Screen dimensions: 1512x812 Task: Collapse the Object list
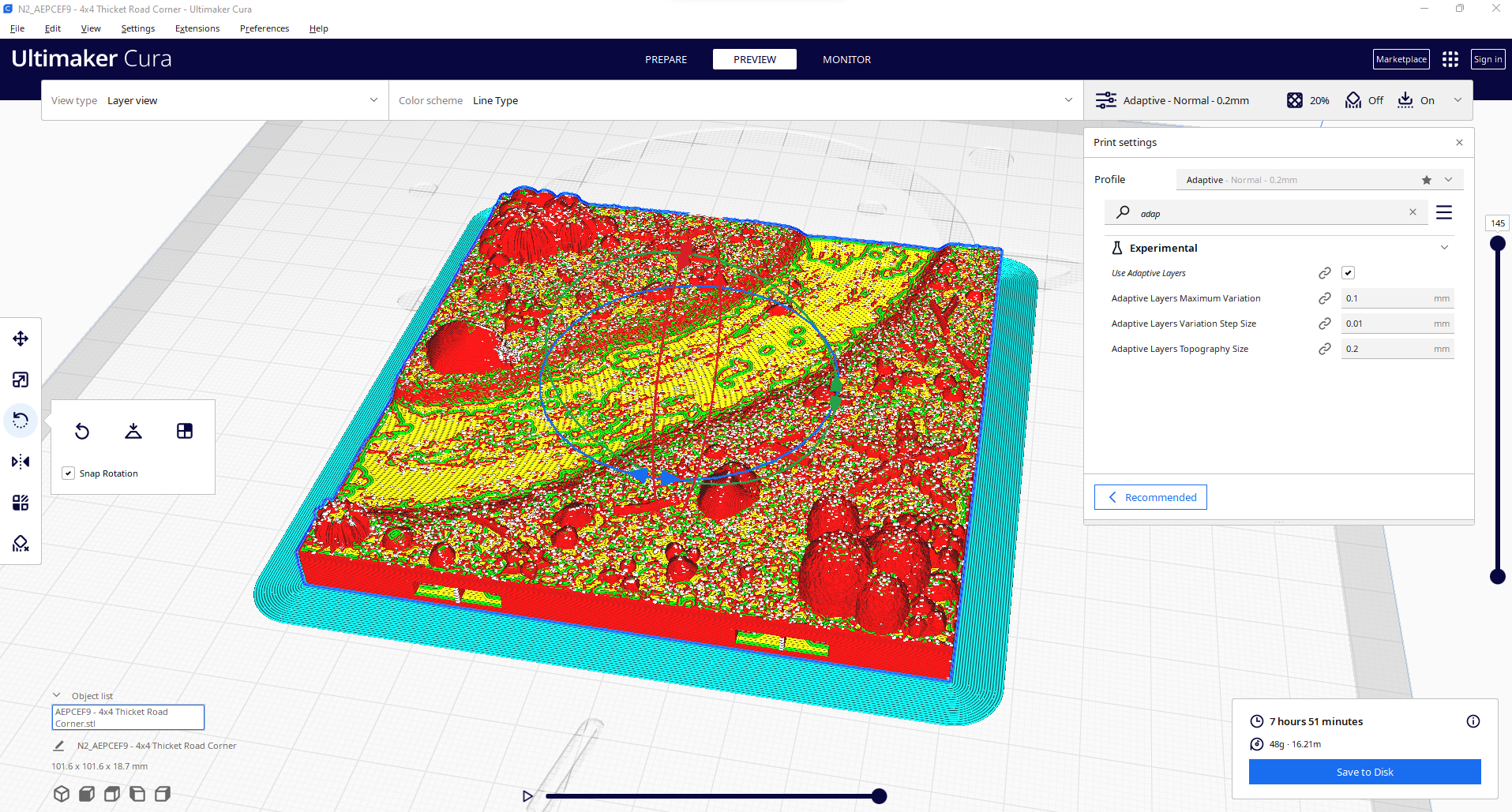[x=57, y=695]
